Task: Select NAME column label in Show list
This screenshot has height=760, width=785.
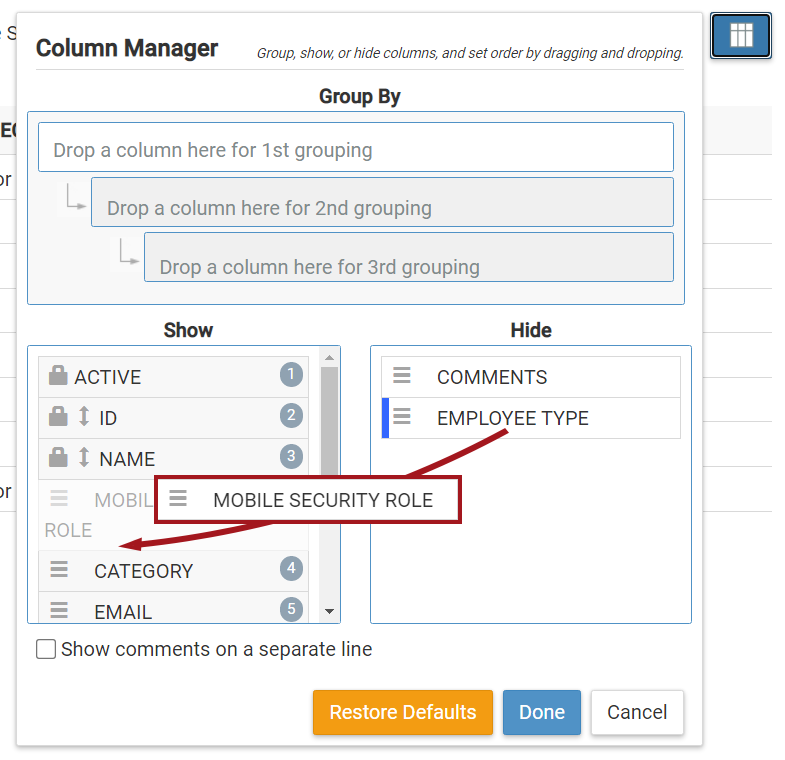Action: click(127, 459)
